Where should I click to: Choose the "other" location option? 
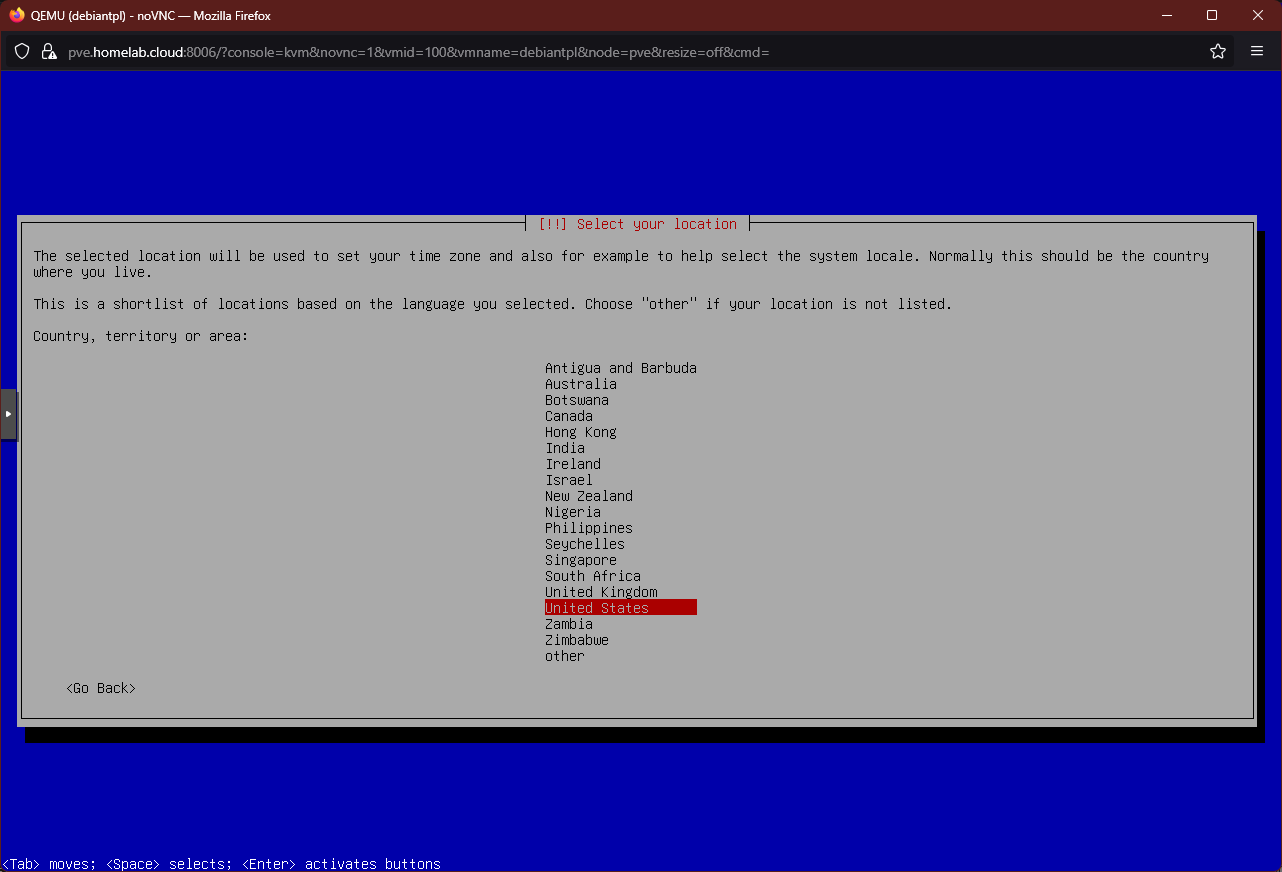pos(564,656)
